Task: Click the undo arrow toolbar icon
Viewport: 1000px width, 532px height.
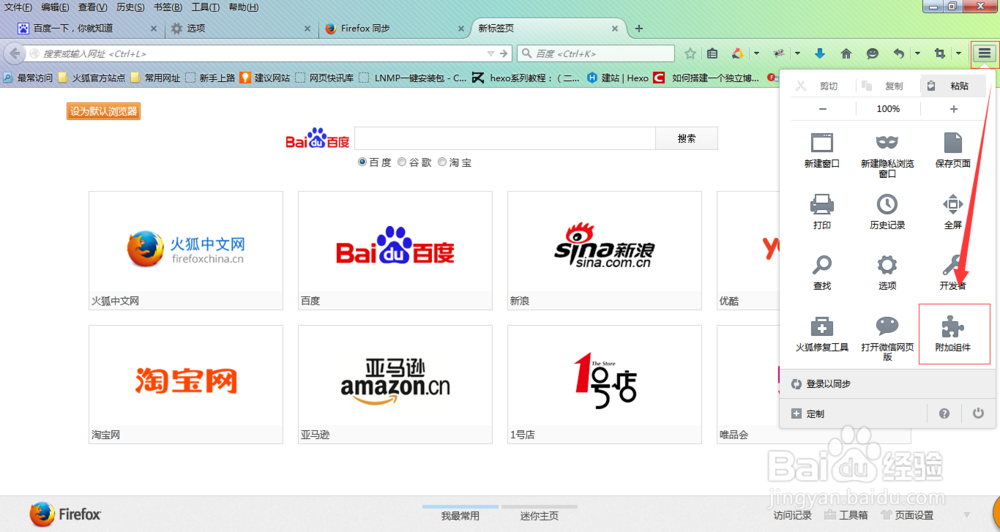Action: (x=899, y=54)
